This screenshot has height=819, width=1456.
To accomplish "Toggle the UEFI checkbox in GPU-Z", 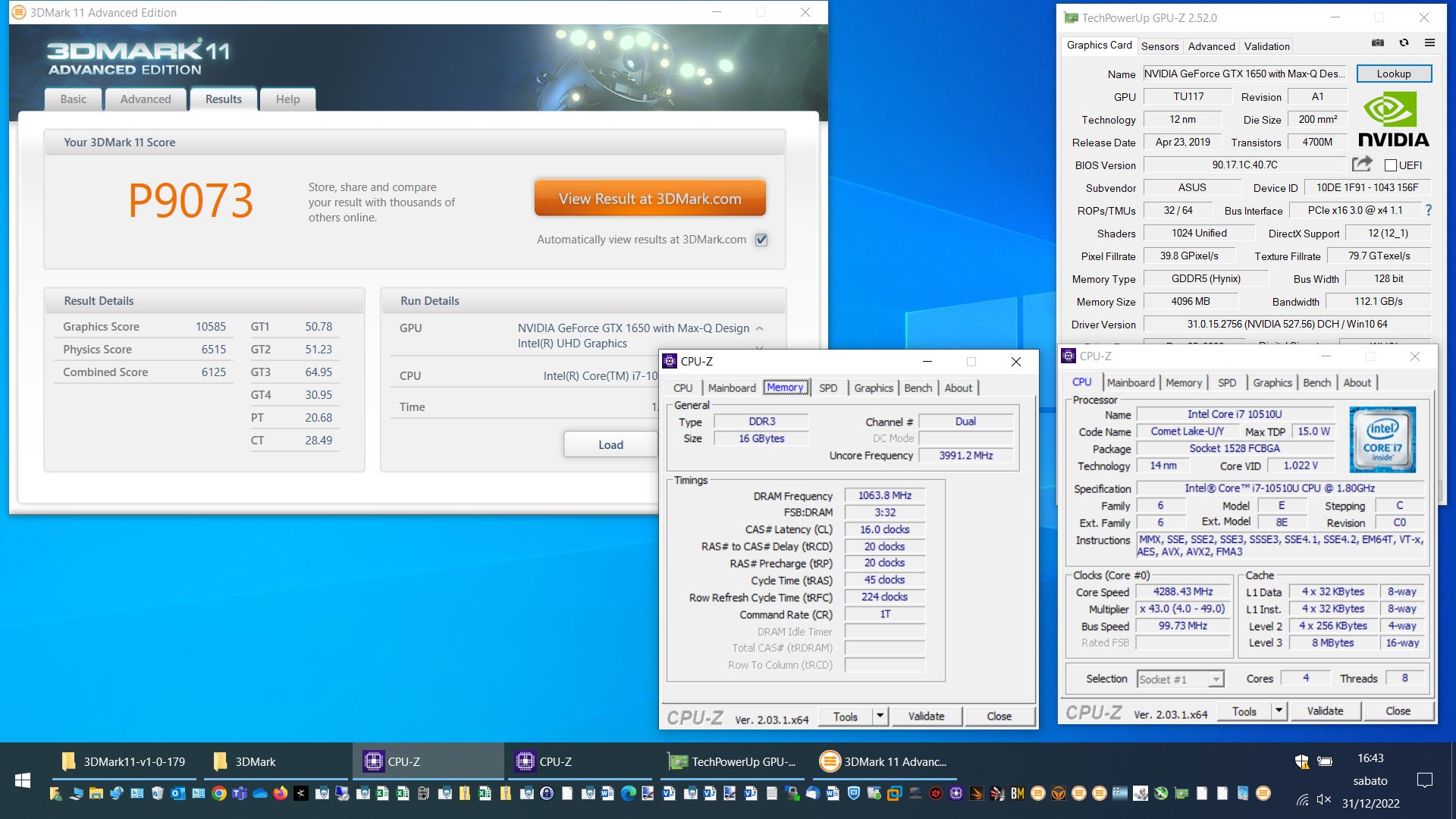I will [x=1390, y=165].
